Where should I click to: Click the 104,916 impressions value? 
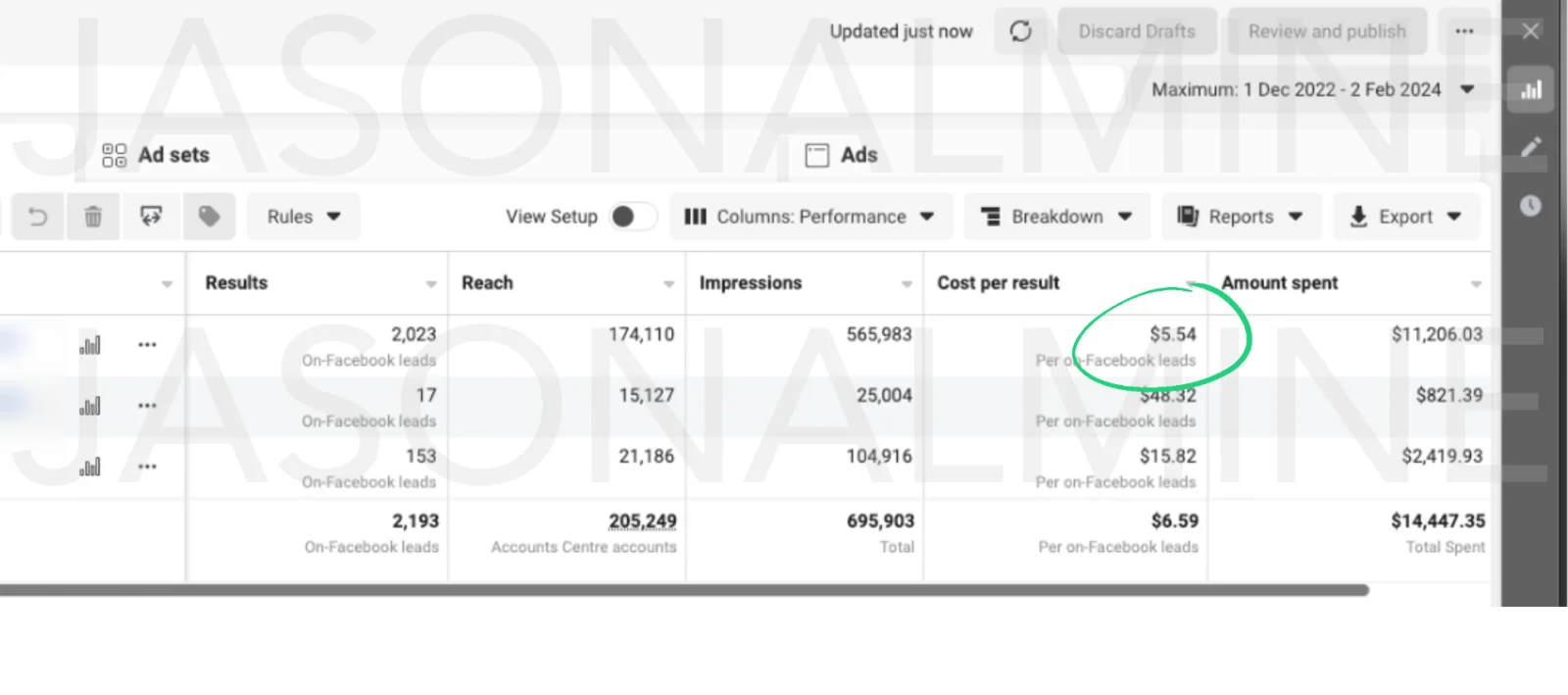pyautogui.click(x=879, y=456)
